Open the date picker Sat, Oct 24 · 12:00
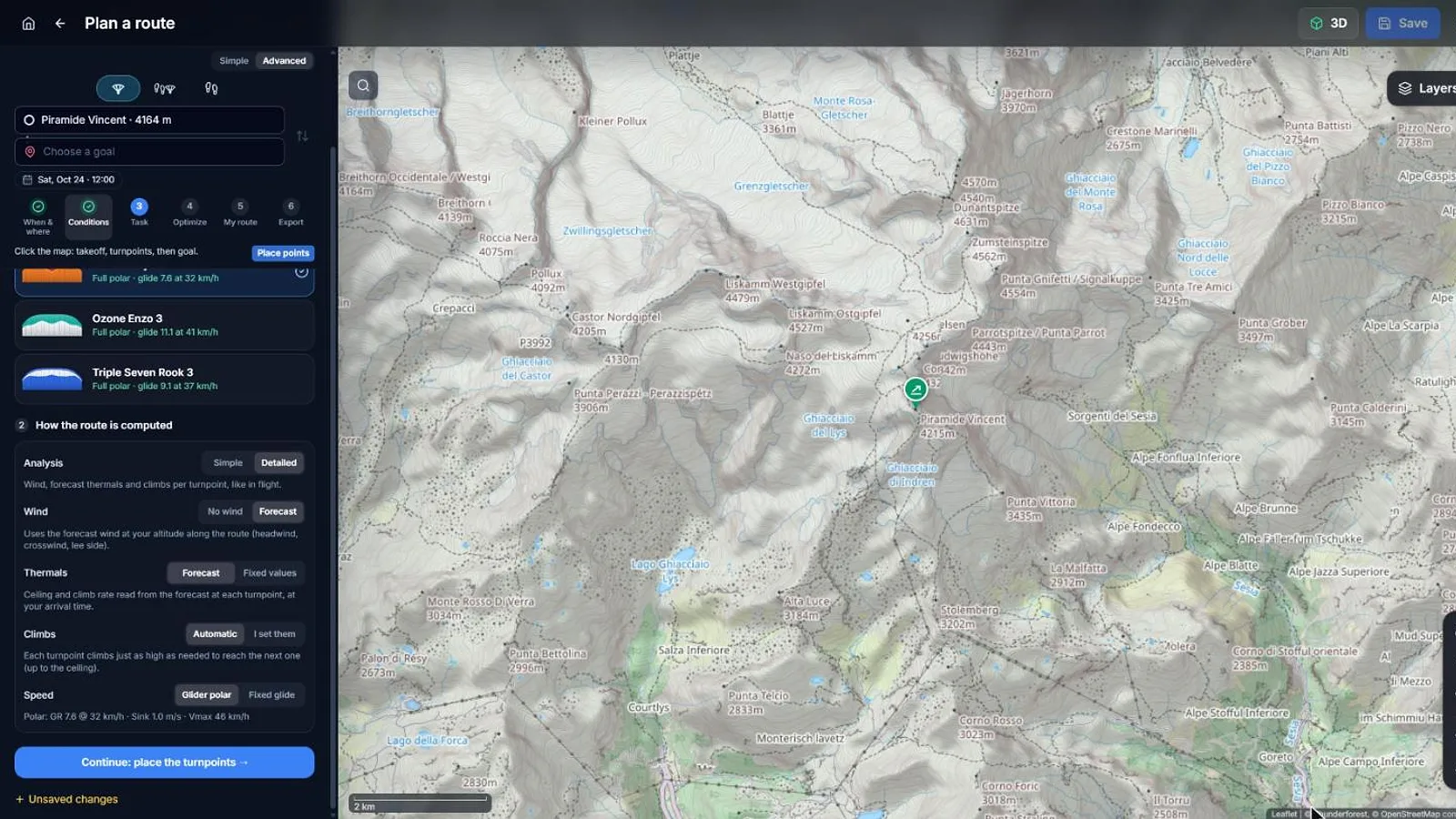The height and width of the screenshot is (819, 1456). (x=69, y=180)
